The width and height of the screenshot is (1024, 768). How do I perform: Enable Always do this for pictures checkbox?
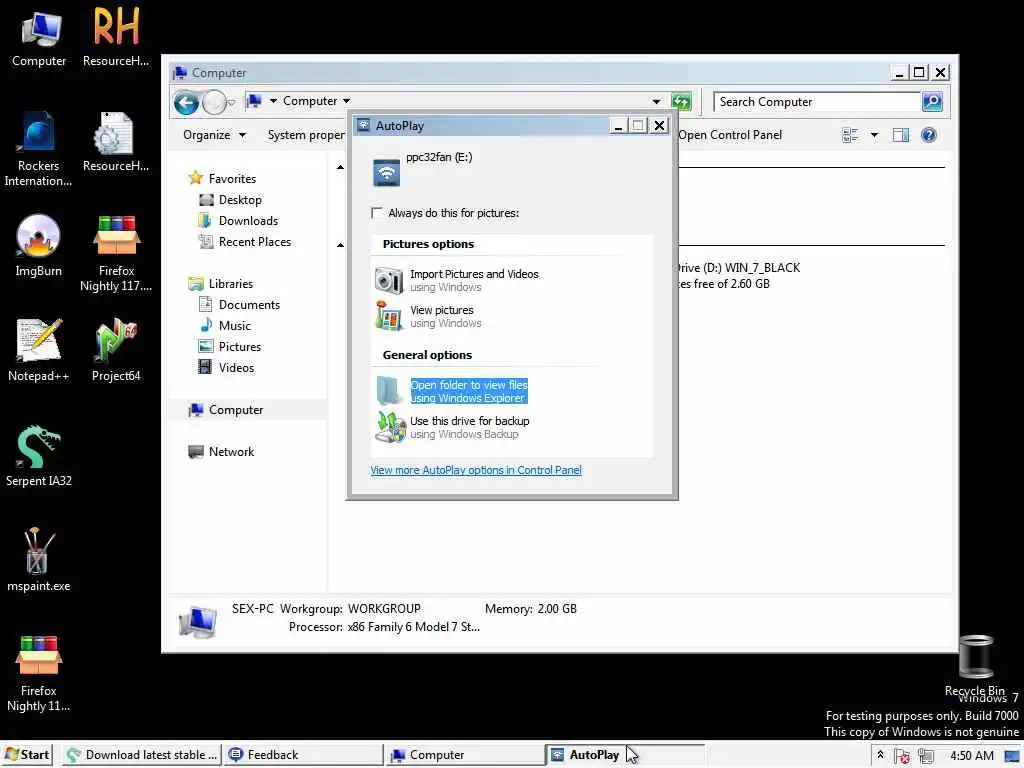[377, 213]
